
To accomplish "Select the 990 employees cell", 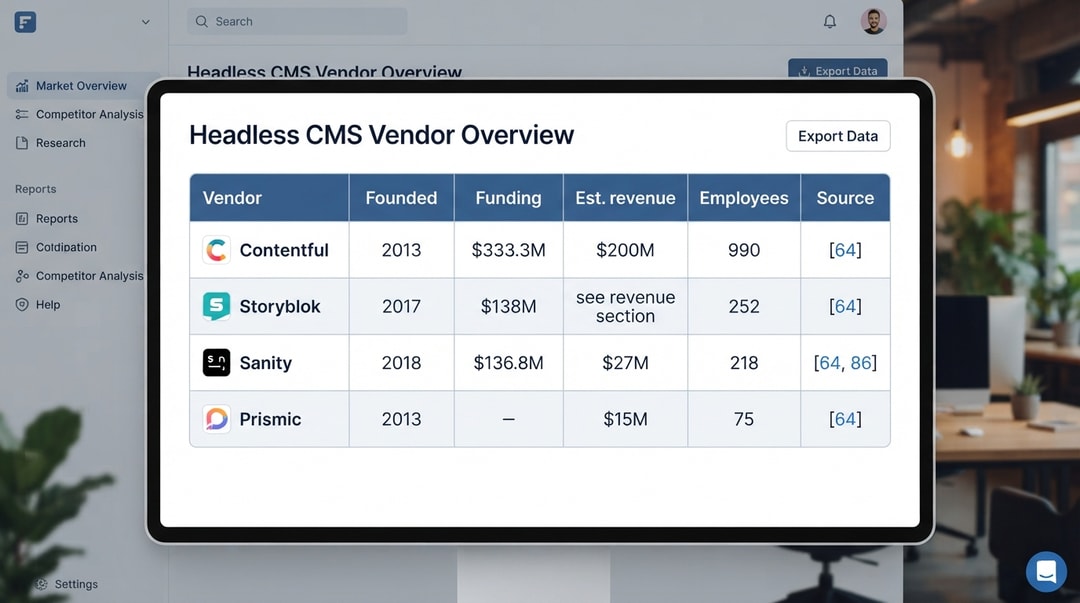I will click(x=744, y=249).
